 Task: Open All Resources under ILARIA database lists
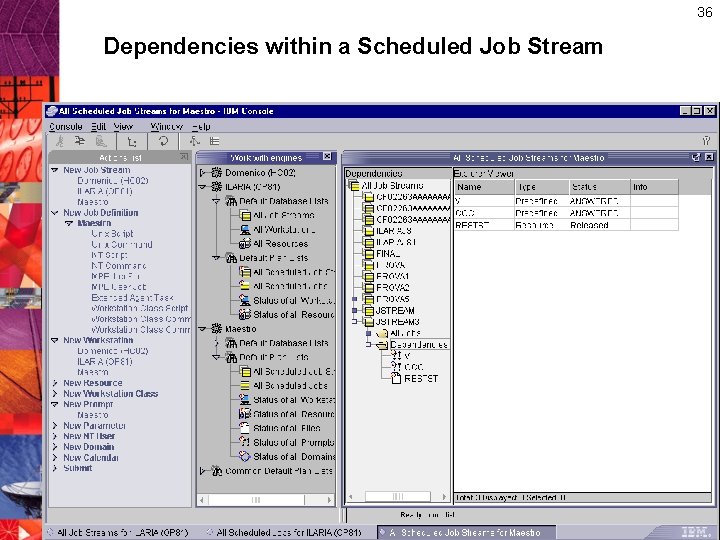pos(281,244)
